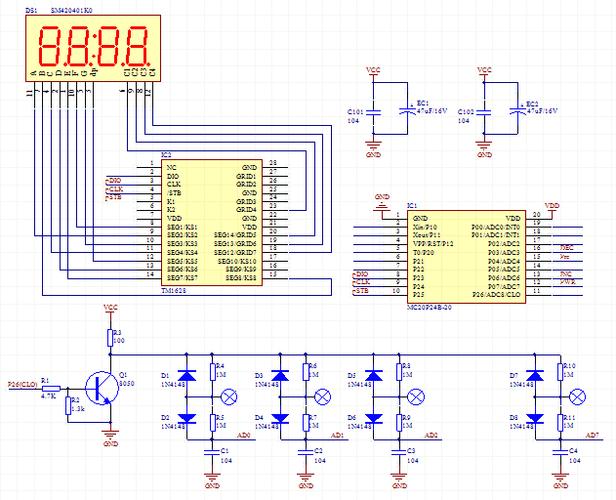
Task: Click the C4 104 capacitor
Action: (560, 455)
